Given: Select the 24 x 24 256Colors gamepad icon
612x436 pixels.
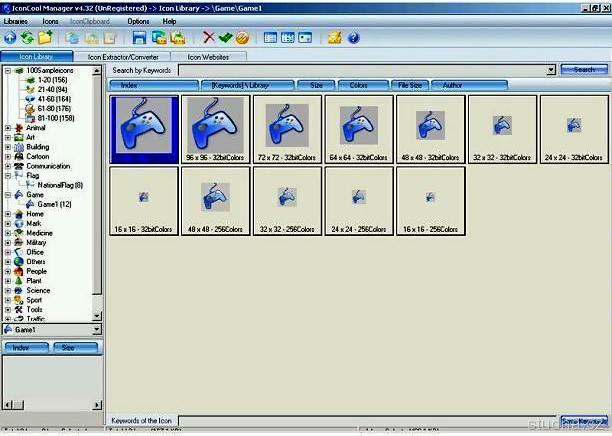Looking at the screenshot, I should coord(359,201).
